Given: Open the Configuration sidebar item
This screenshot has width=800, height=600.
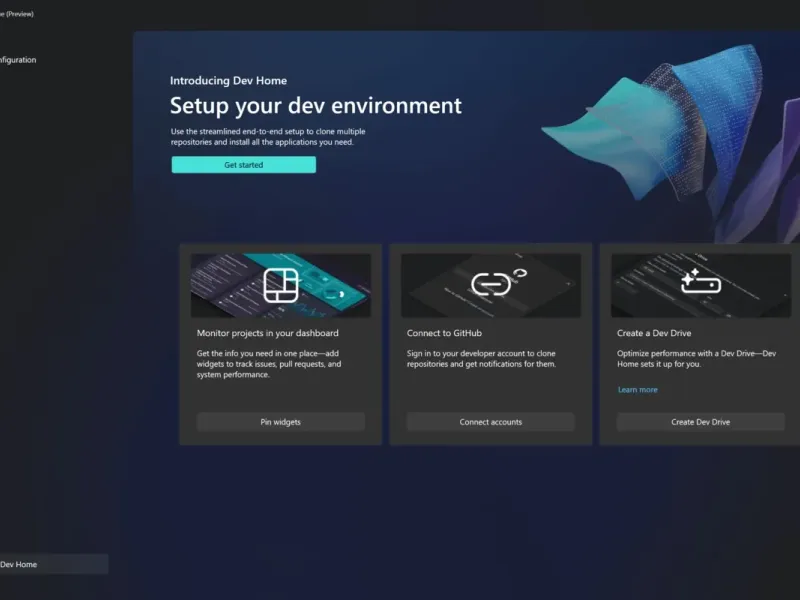Looking at the screenshot, I should click(x=18, y=60).
